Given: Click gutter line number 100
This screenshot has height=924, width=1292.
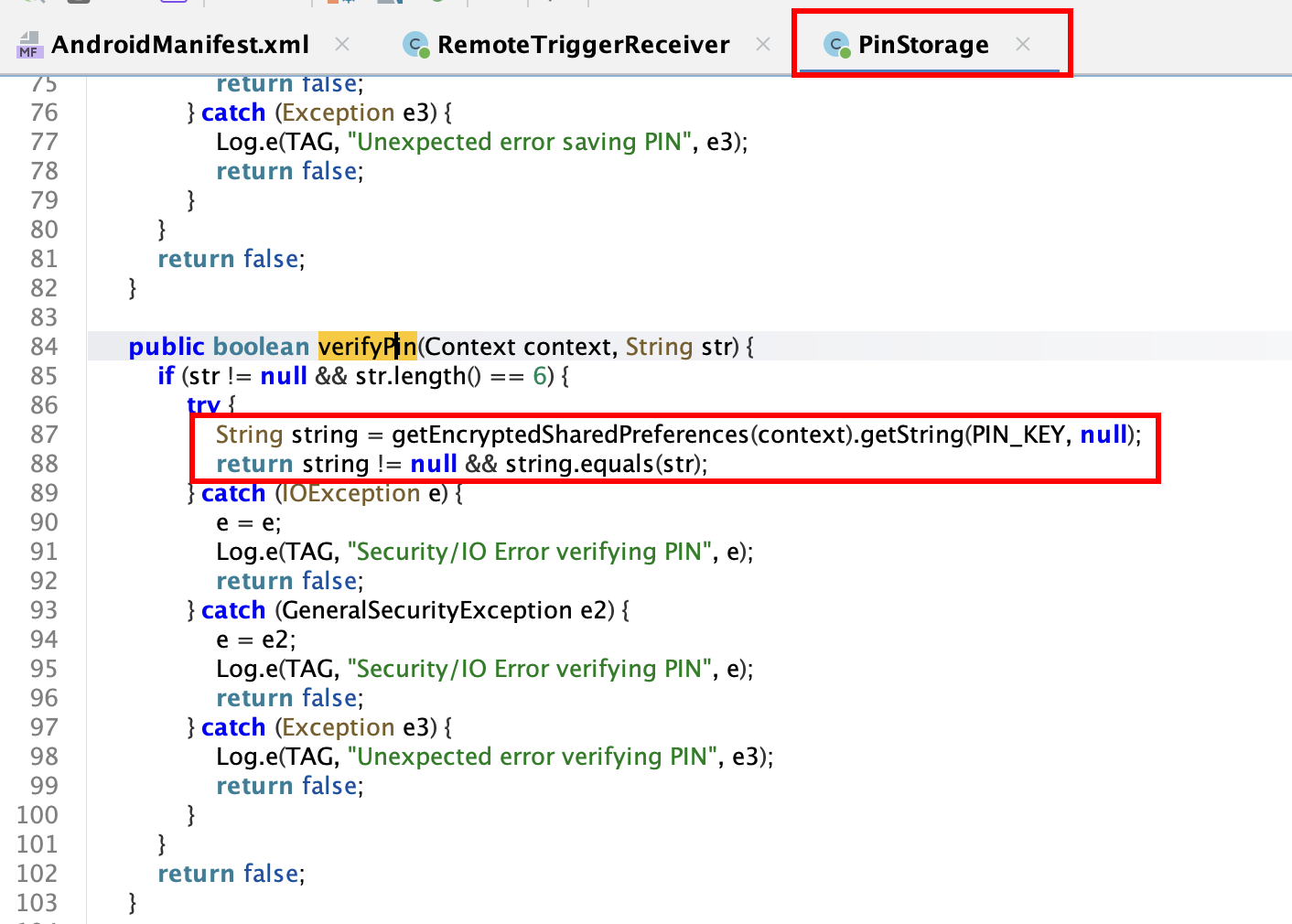Looking at the screenshot, I should pos(37,815).
